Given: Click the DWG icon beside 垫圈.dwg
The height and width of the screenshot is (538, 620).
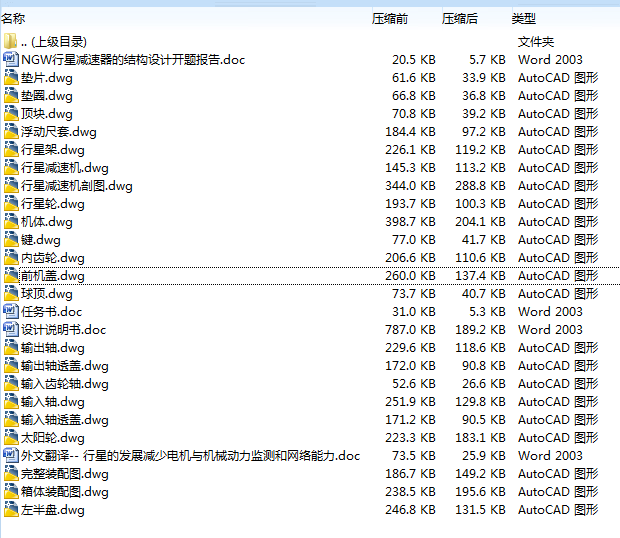Looking at the screenshot, I should click(11, 95).
